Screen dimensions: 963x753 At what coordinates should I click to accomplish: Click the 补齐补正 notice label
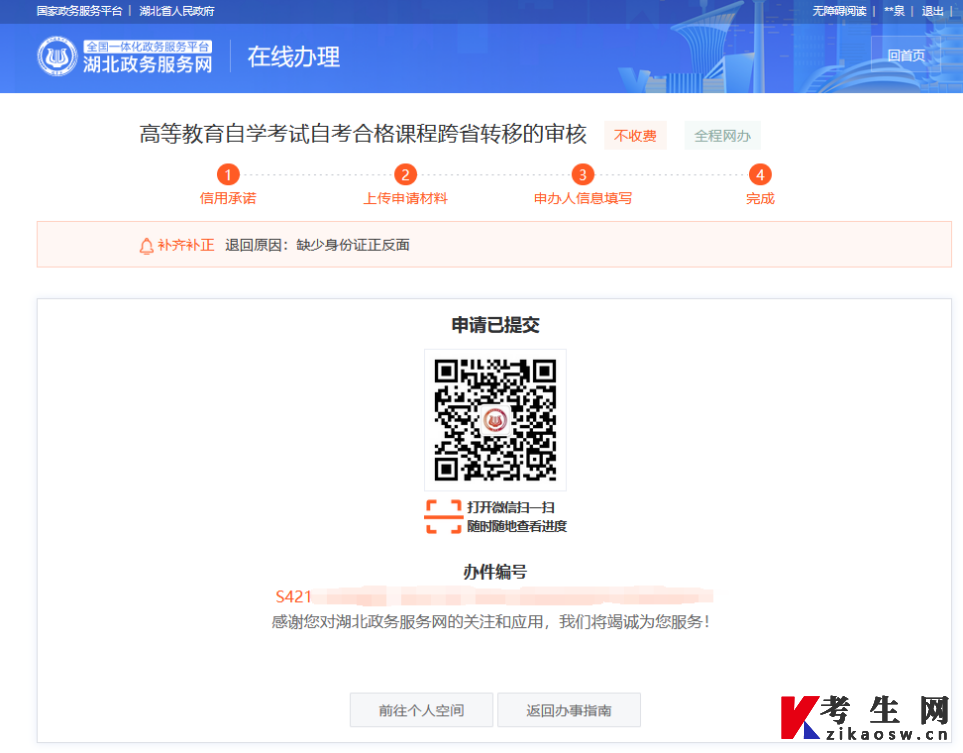point(186,245)
